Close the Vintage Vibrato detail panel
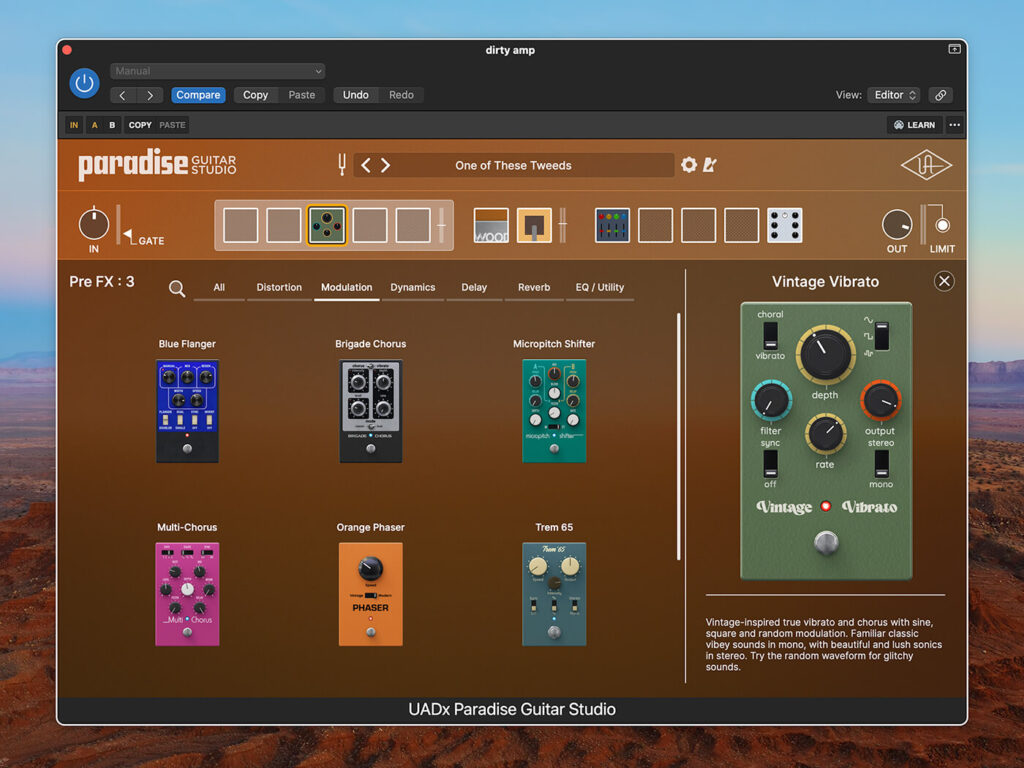Screen dimensions: 1024x768 944,281
